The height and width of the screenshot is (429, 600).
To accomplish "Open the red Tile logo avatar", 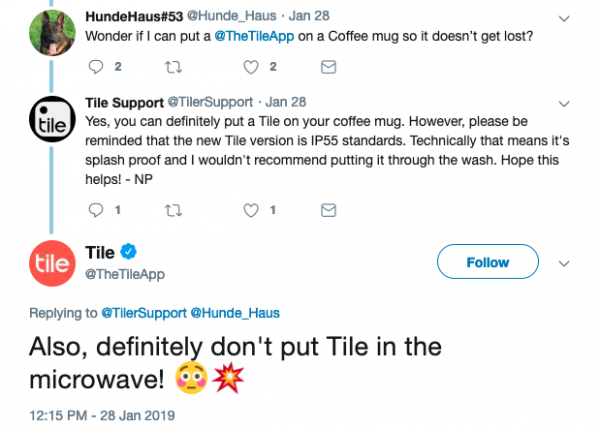I will point(50,264).
